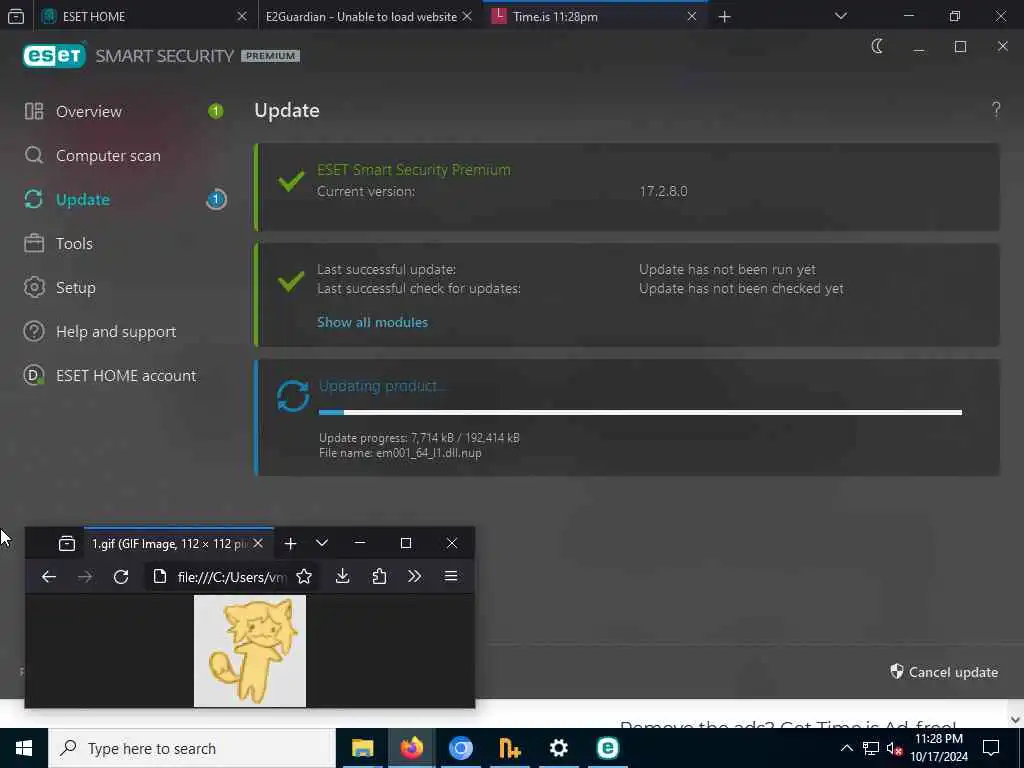The height and width of the screenshot is (768, 1024).
Task: Click the Help and support question icon
Action: click(34, 332)
